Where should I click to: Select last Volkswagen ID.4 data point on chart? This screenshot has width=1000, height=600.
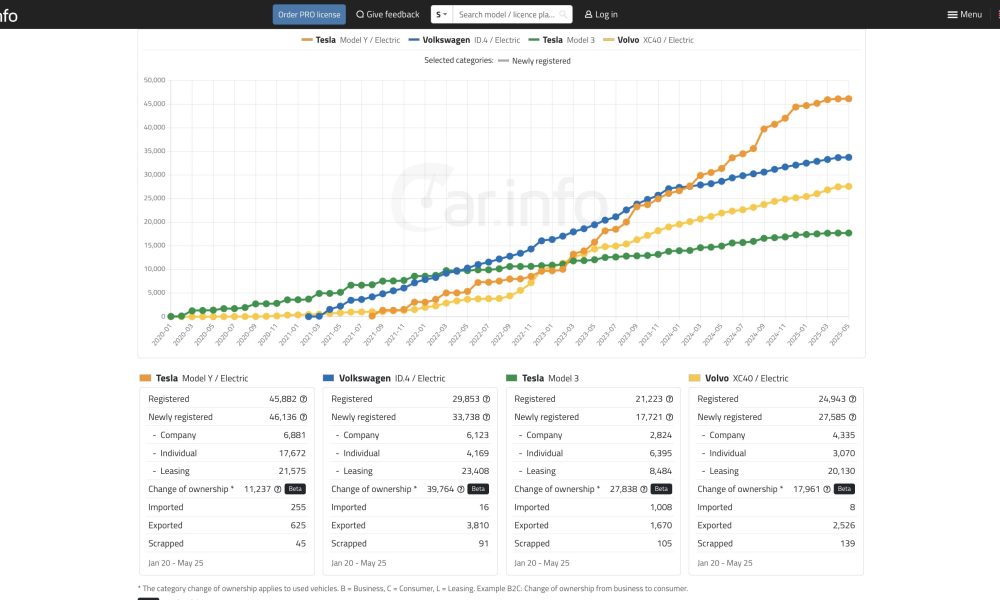coord(849,157)
